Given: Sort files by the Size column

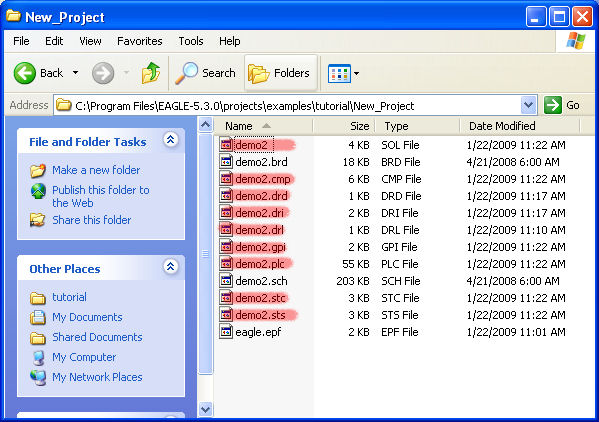Looking at the screenshot, I should pos(344,126).
